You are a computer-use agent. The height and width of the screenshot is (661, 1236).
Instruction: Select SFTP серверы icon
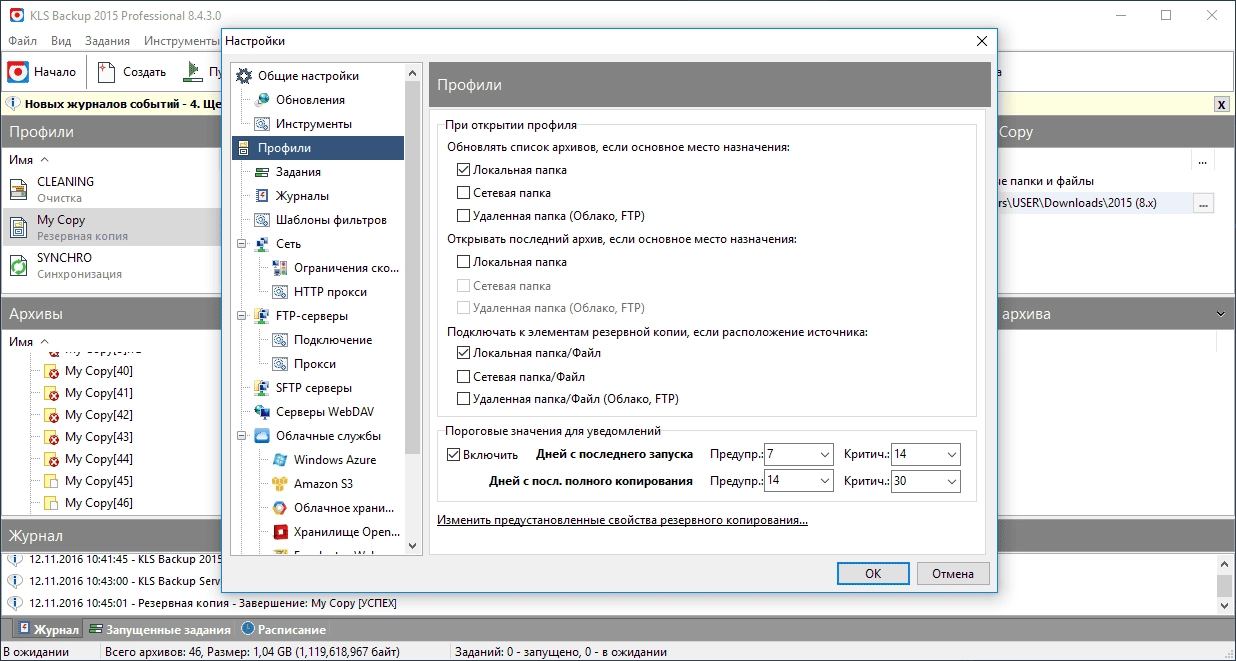click(x=262, y=388)
